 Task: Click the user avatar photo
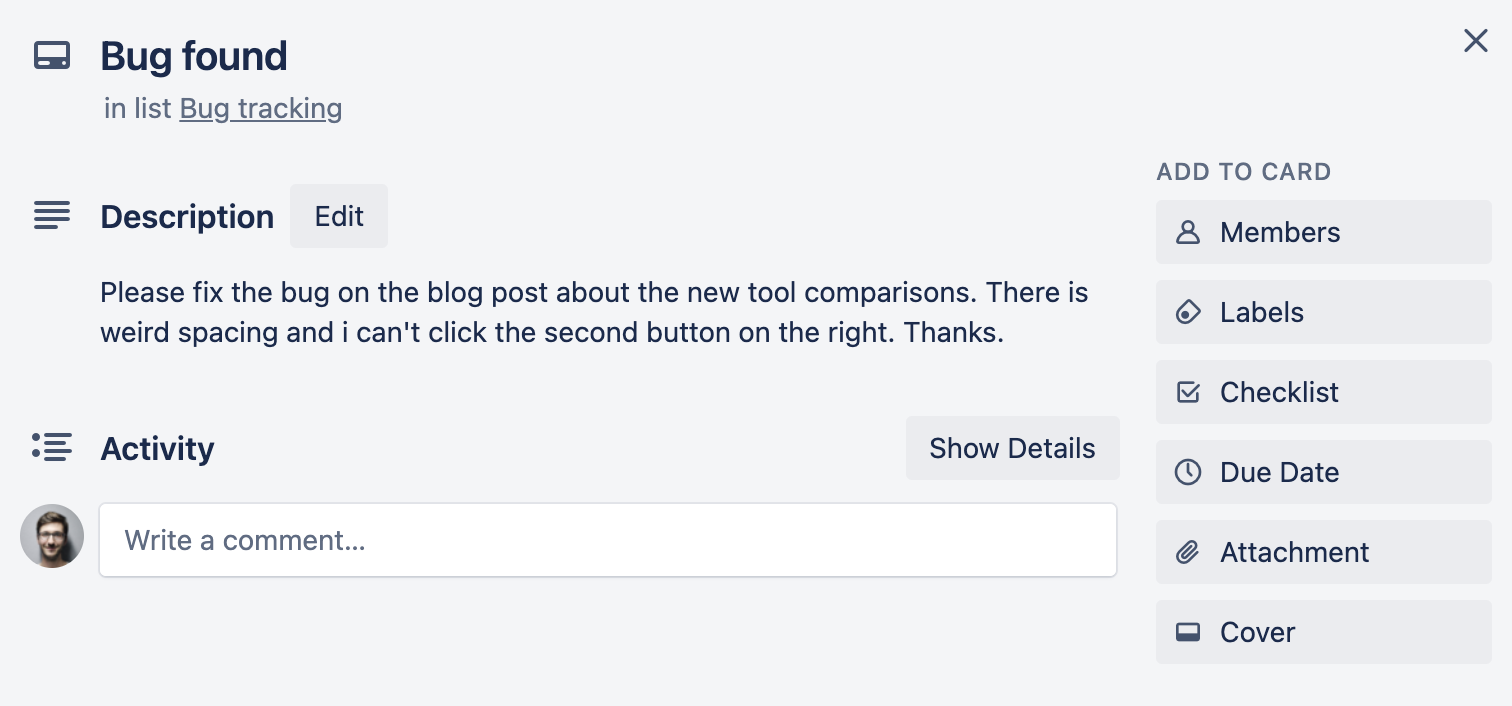52,536
